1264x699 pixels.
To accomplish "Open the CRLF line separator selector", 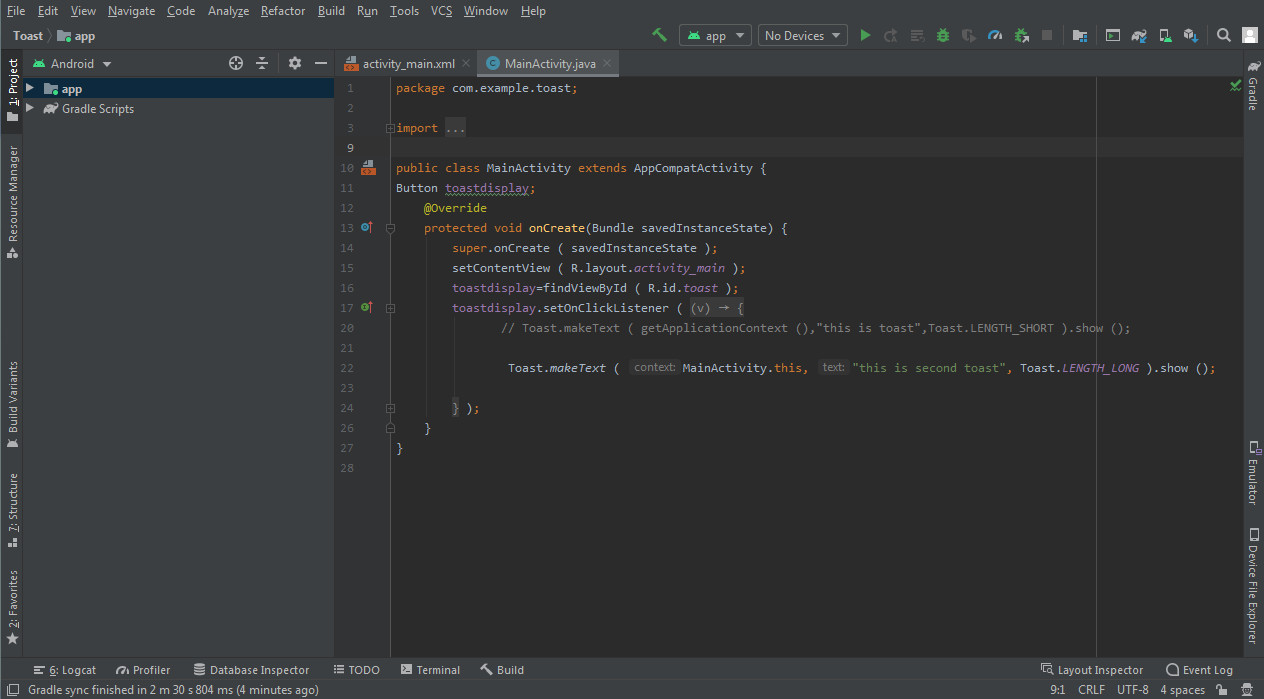I will (1091, 690).
